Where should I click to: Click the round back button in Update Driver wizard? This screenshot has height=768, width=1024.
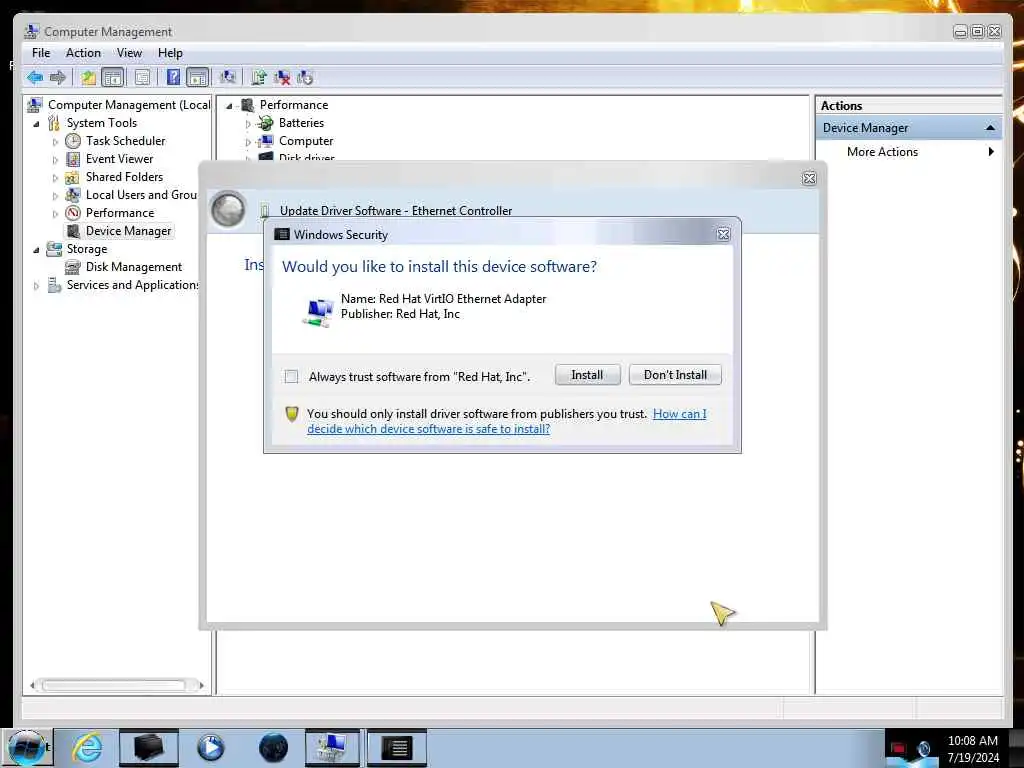(228, 209)
